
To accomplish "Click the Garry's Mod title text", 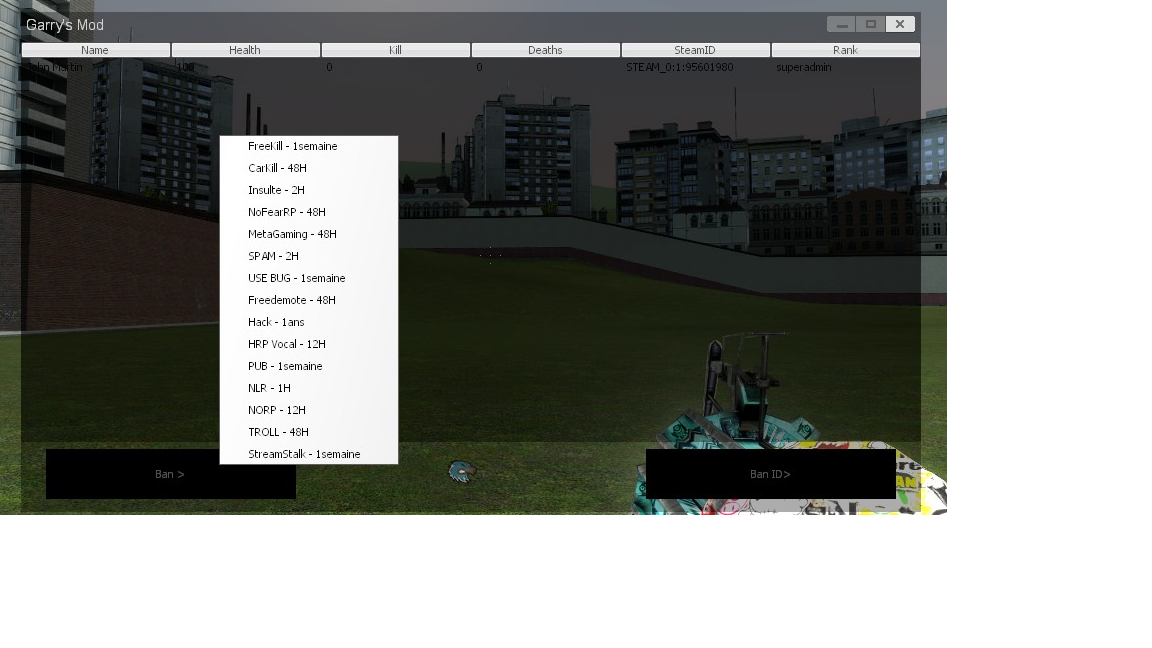I will (65, 25).
